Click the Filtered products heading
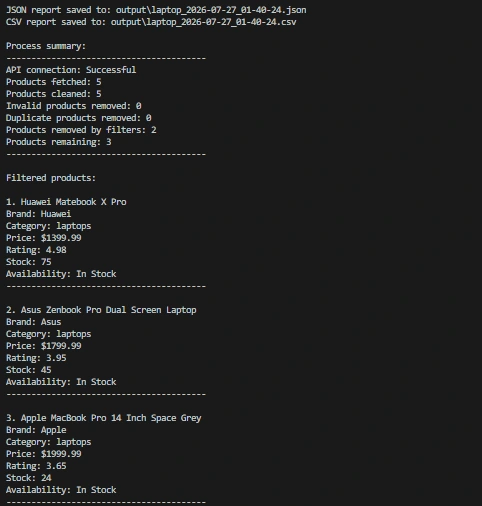The height and width of the screenshot is (506, 482). pyautogui.click(x=51, y=178)
